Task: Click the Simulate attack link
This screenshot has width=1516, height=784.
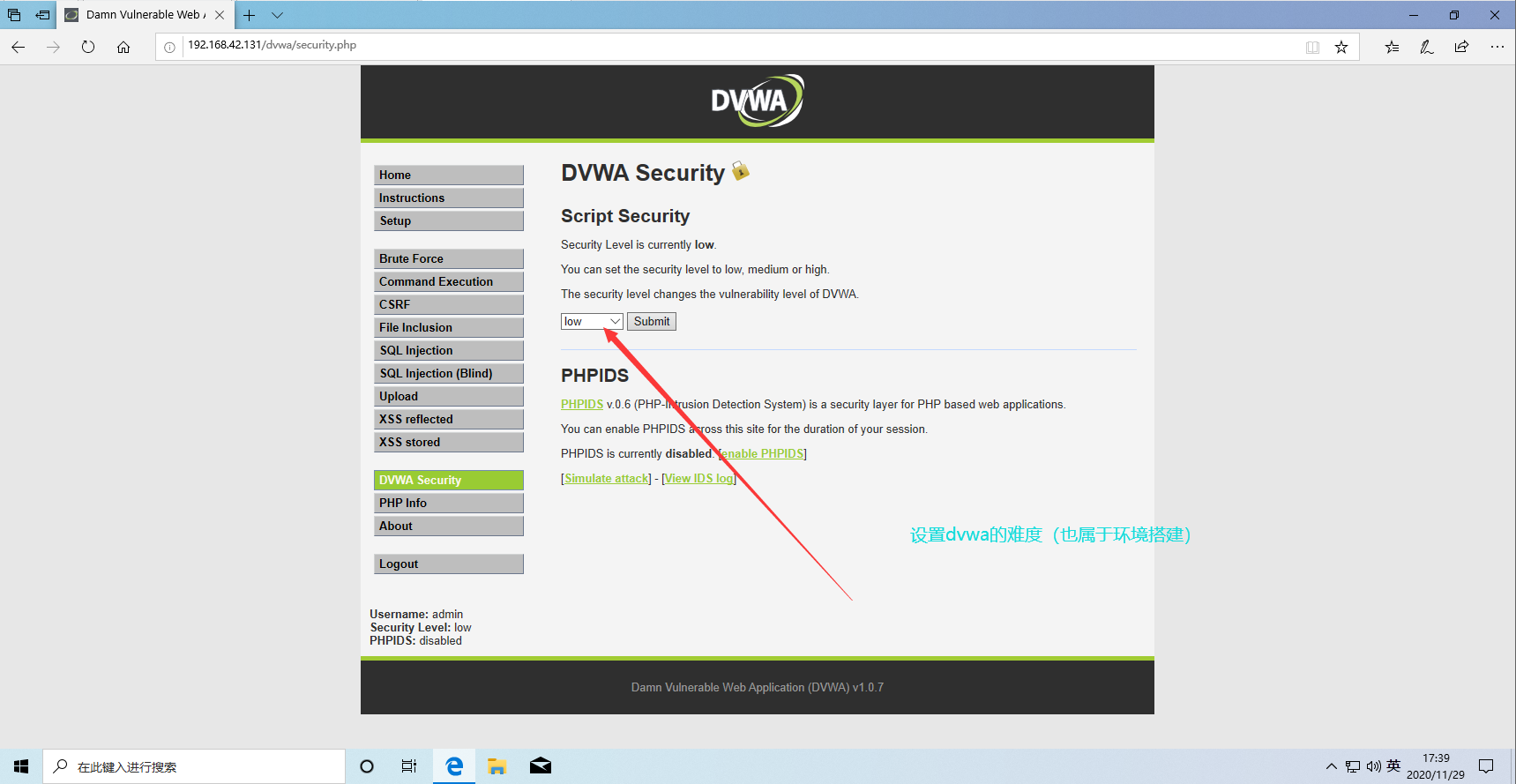Action: pos(607,478)
